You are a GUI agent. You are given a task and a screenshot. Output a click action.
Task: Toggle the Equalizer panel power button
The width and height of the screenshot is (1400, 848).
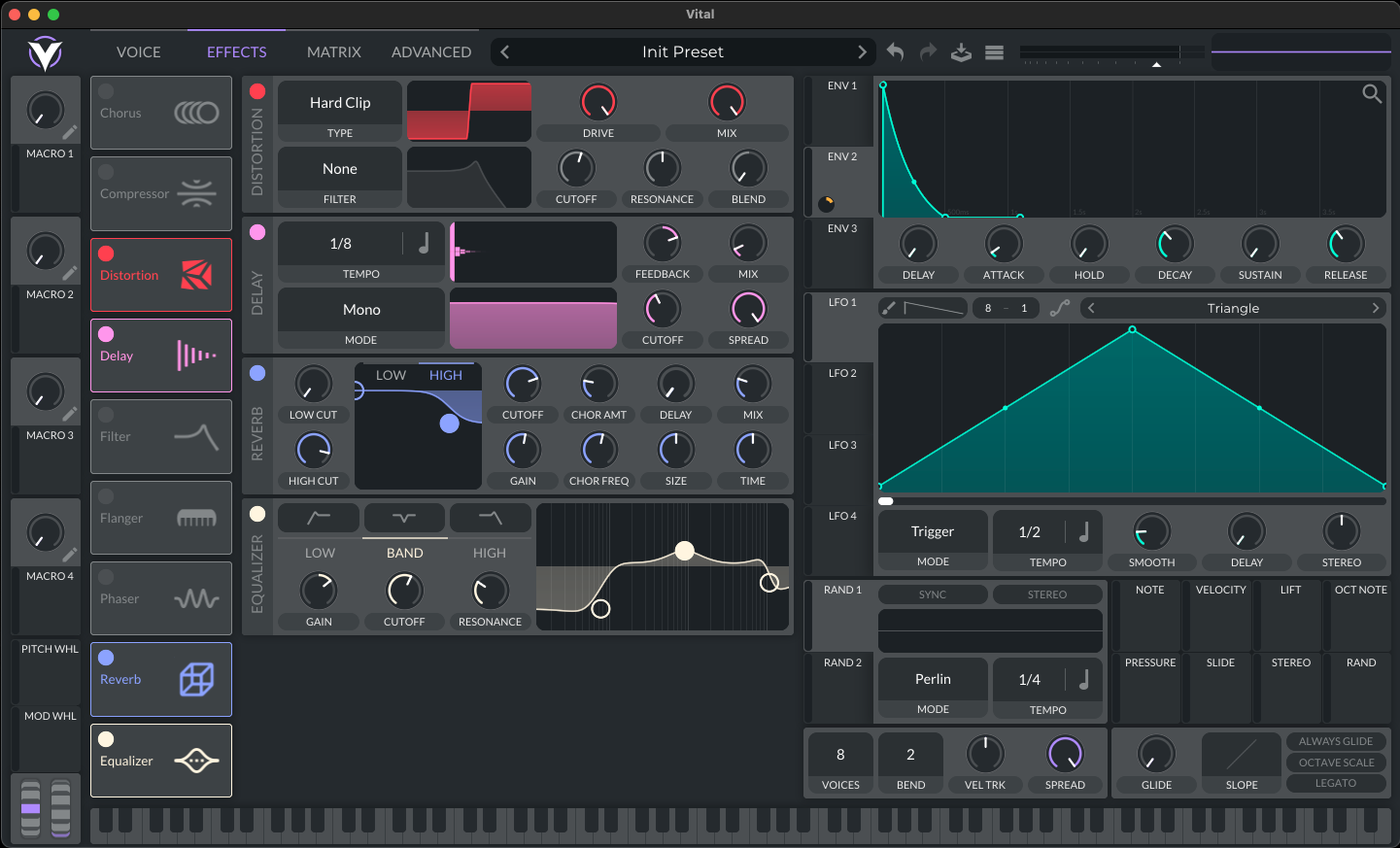click(257, 514)
